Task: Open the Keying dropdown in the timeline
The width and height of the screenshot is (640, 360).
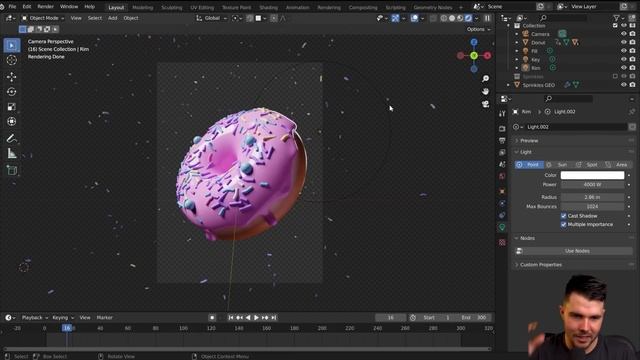Action: (x=63, y=318)
